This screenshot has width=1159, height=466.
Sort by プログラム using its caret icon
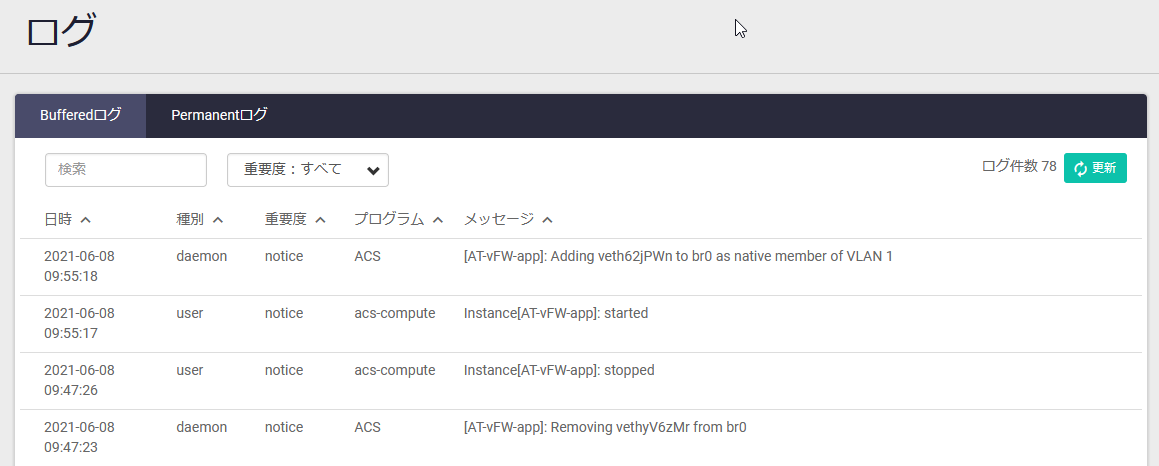tap(438, 220)
